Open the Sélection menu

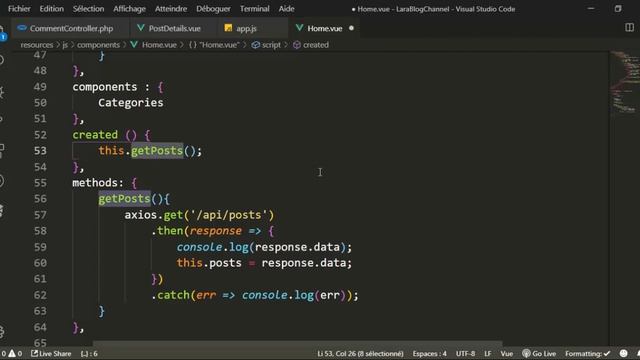[x=88, y=9]
